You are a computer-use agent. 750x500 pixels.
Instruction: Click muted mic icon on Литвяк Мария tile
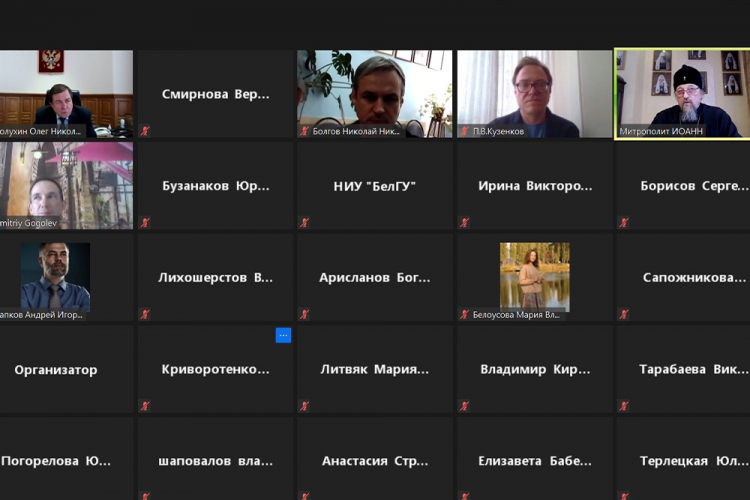[x=304, y=406]
